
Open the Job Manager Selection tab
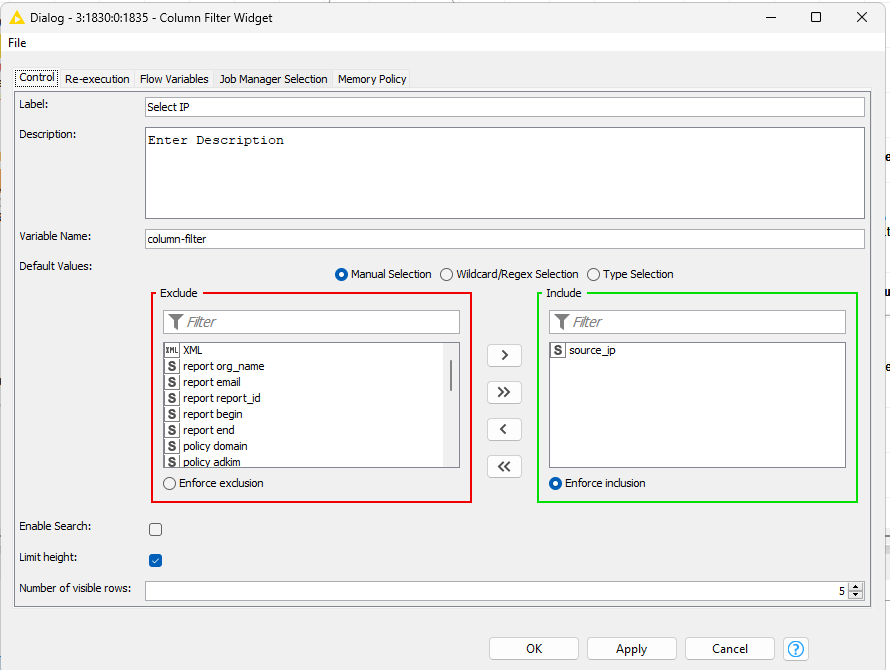[274, 79]
